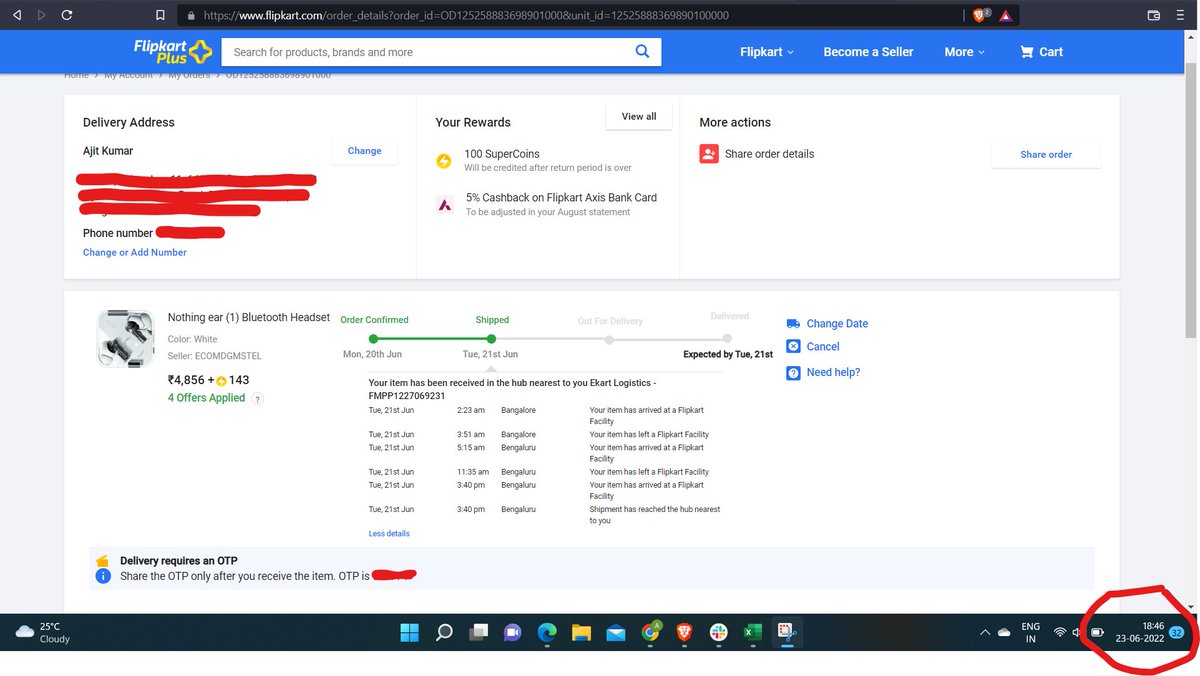Screen dimensions: 1200x676
Task: Click the browser address bar URL
Action: tap(466, 16)
